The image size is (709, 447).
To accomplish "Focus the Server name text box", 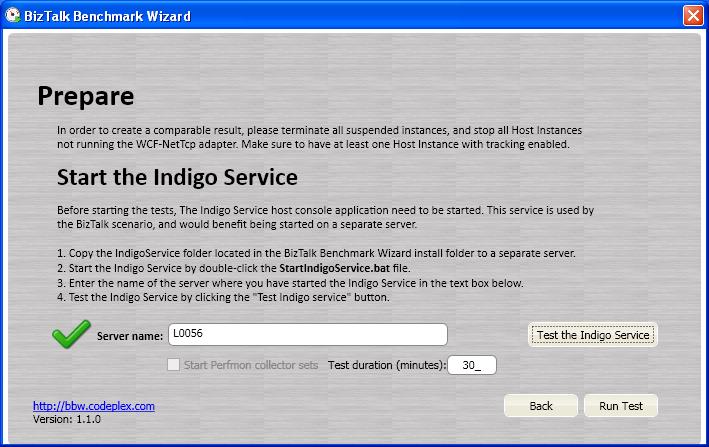I will click(308, 334).
